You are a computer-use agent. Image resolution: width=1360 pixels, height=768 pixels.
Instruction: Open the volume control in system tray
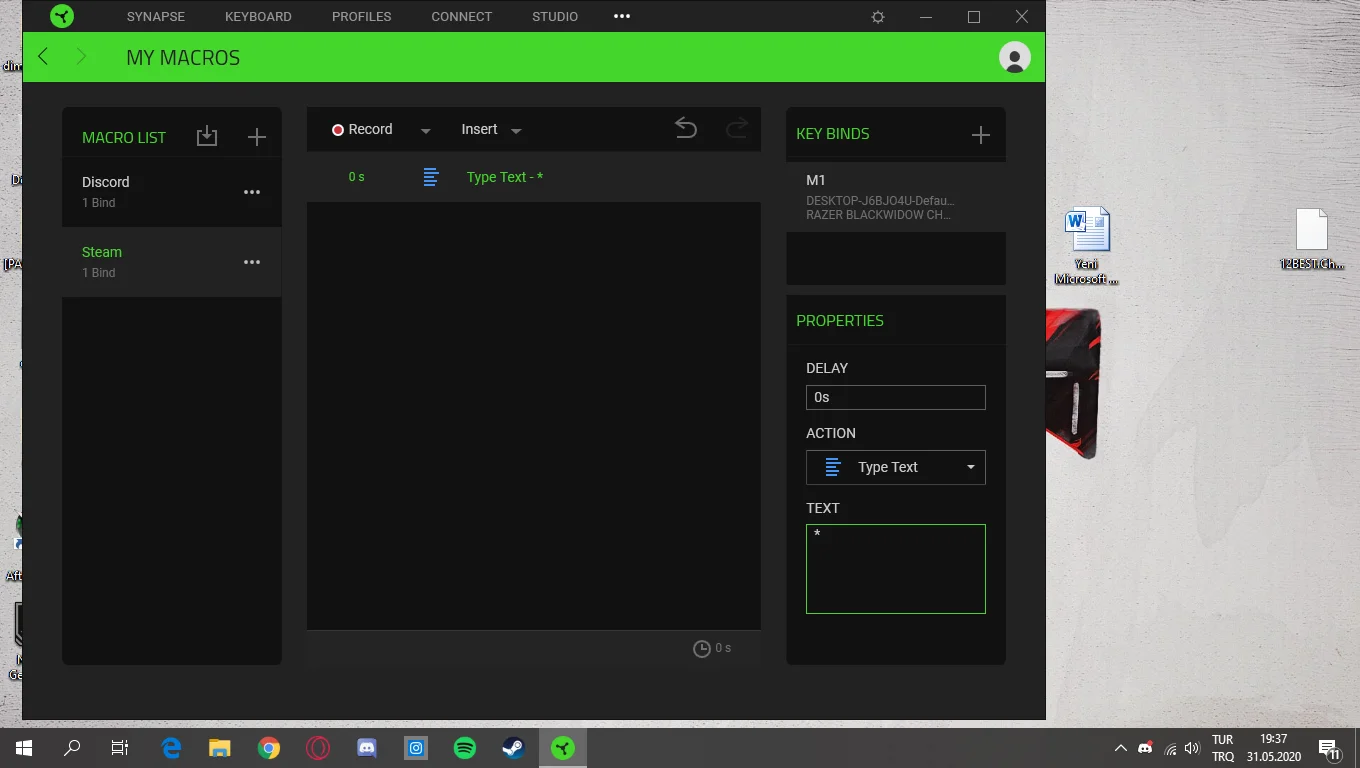pos(1192,748)
